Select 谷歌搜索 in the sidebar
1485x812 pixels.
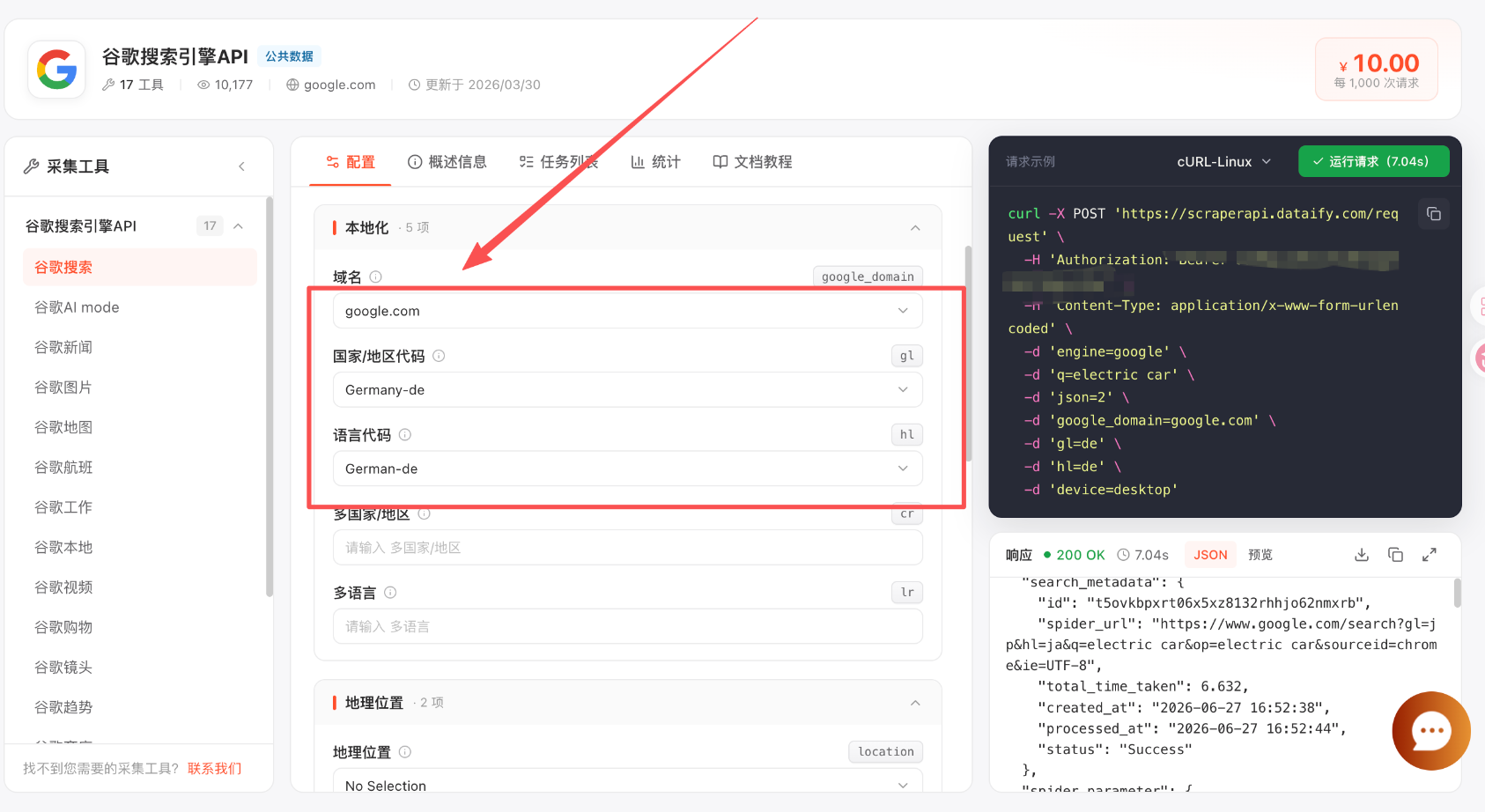[x=140, y=268]
